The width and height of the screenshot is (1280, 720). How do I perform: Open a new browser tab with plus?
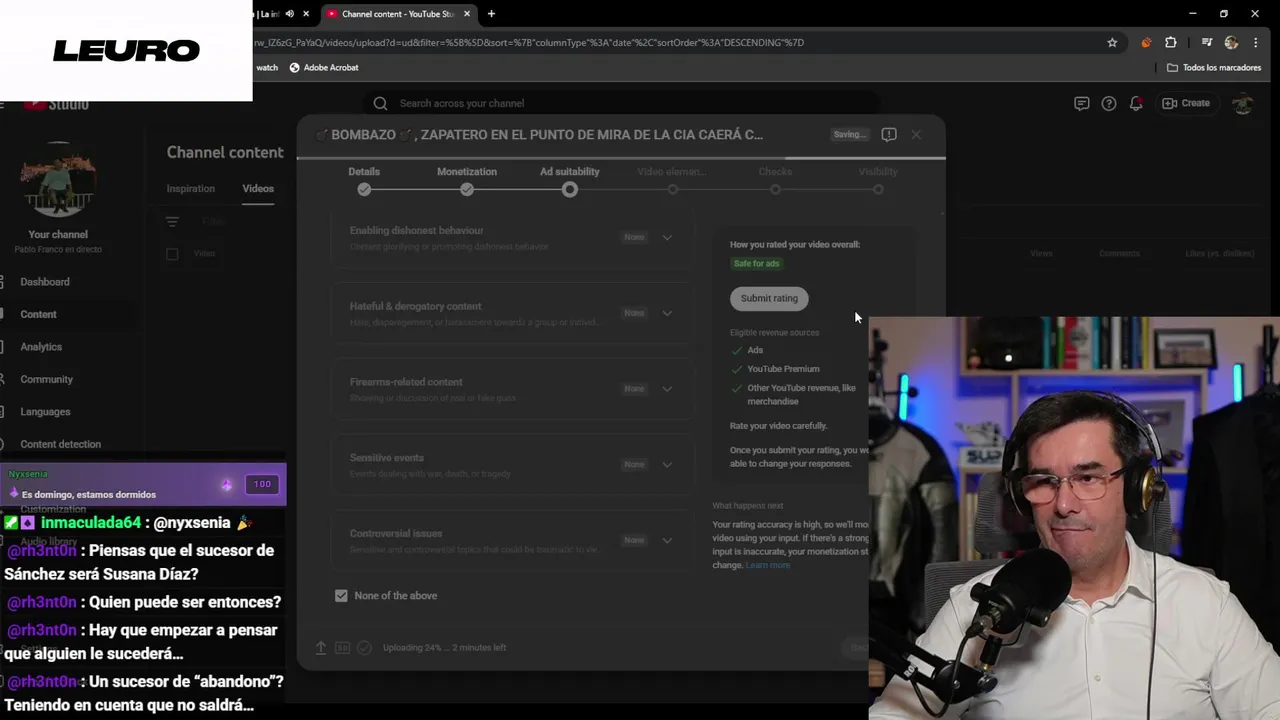click(x=491, y=14)
